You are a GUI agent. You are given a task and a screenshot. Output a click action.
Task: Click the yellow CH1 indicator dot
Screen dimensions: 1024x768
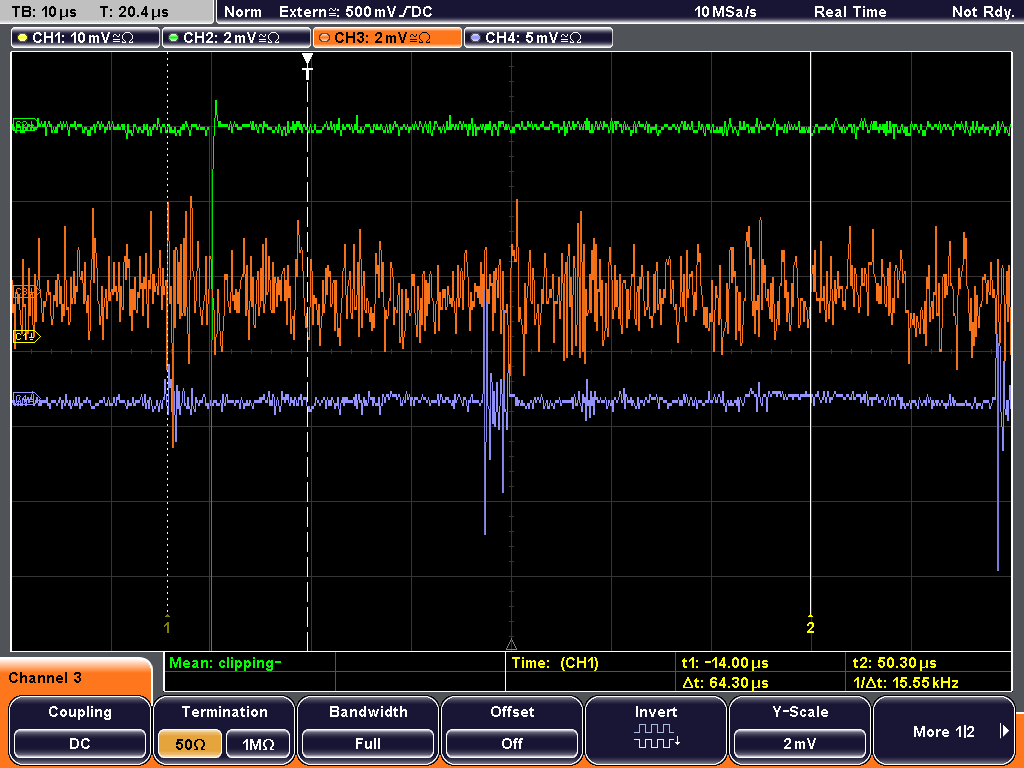[23, 38]
